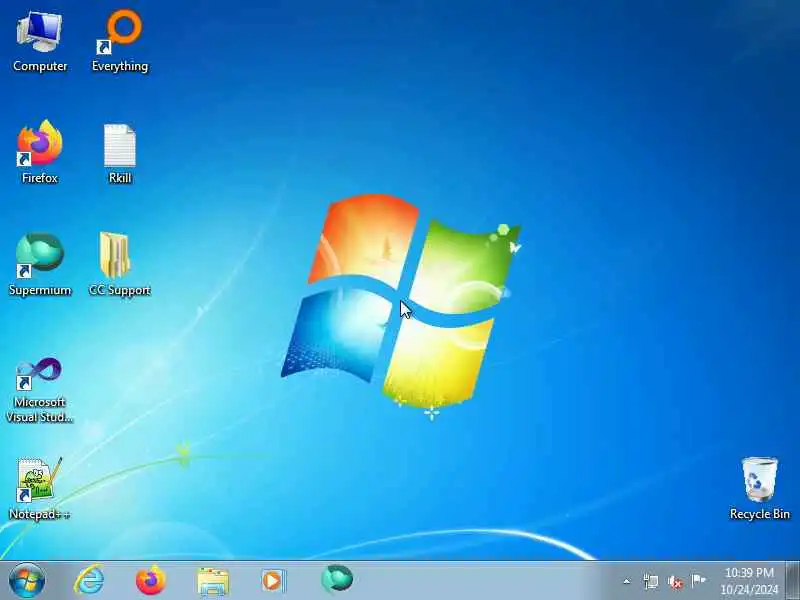Select the Microsoft Visual Studio shortcut
This screenshot has width=800, height=600.
tap(40, 390)
